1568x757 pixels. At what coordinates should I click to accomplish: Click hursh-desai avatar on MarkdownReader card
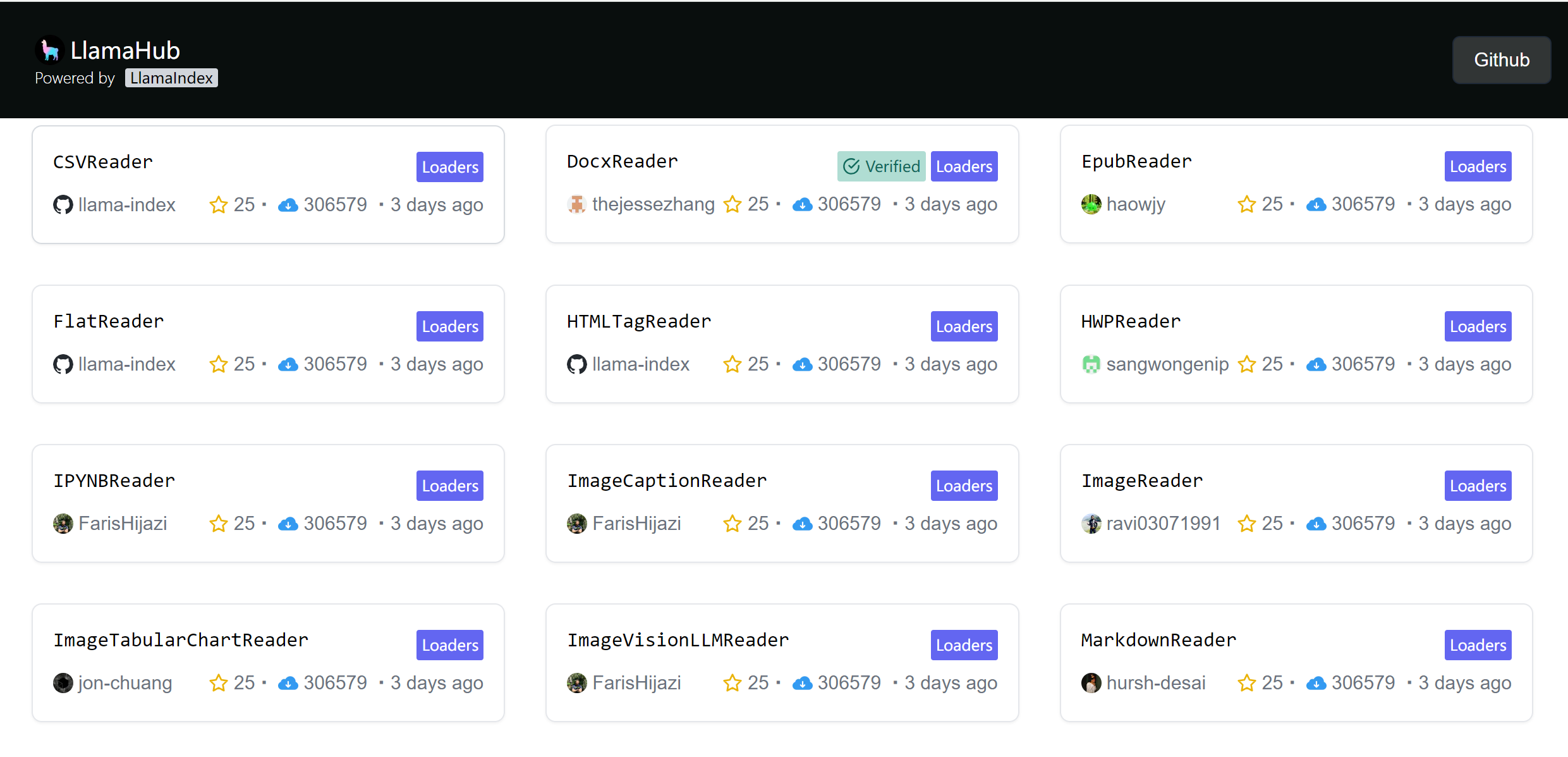coord(1091,683)
